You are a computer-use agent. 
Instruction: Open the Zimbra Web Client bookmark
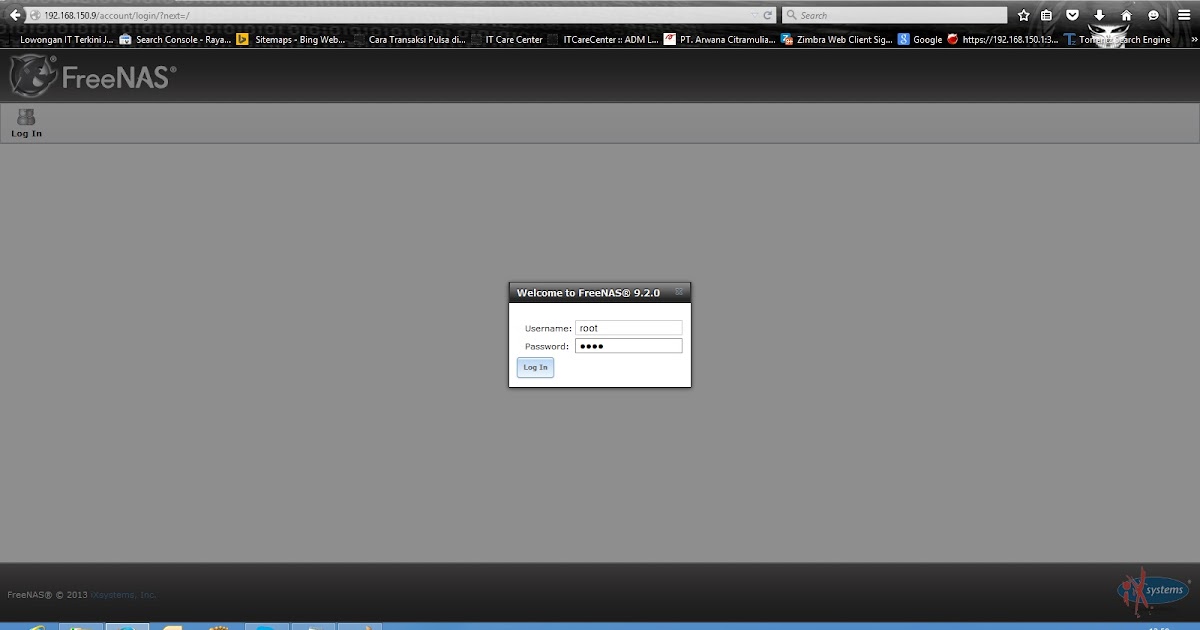click(x=837, y=40)
